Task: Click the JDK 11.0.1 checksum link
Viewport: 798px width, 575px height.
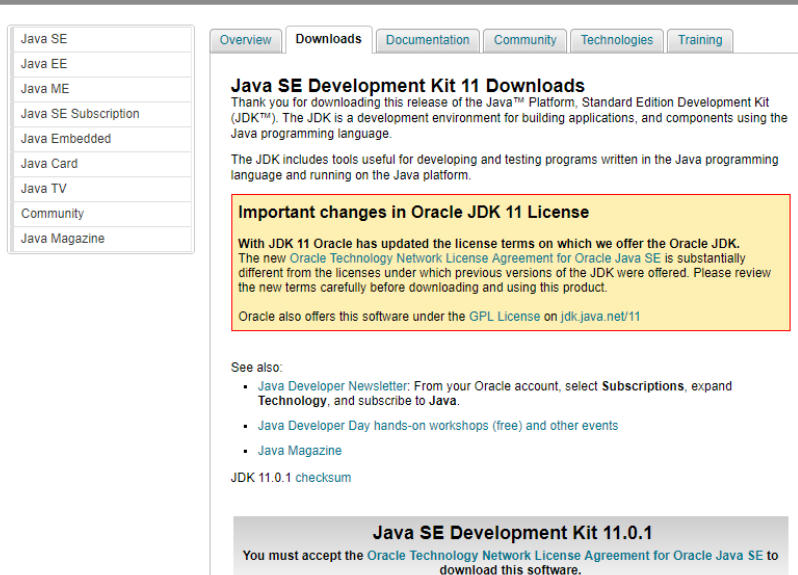Action: pyautogui.click(x=323, y=478)
